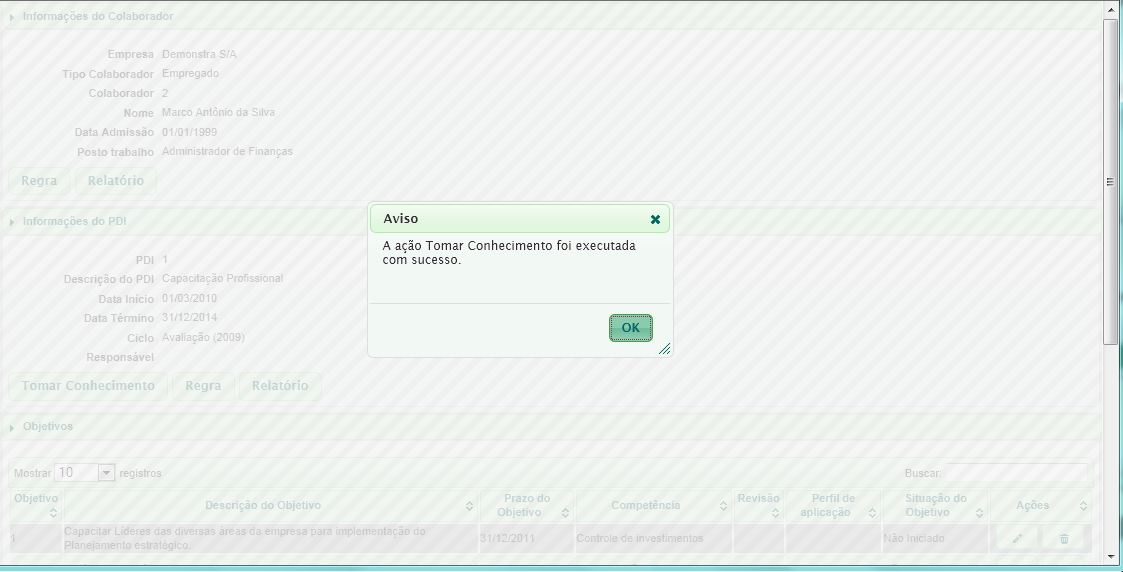Select 'Empregado' collaborator type value
Screen dimensions: 1123x572
click(191, 74)
